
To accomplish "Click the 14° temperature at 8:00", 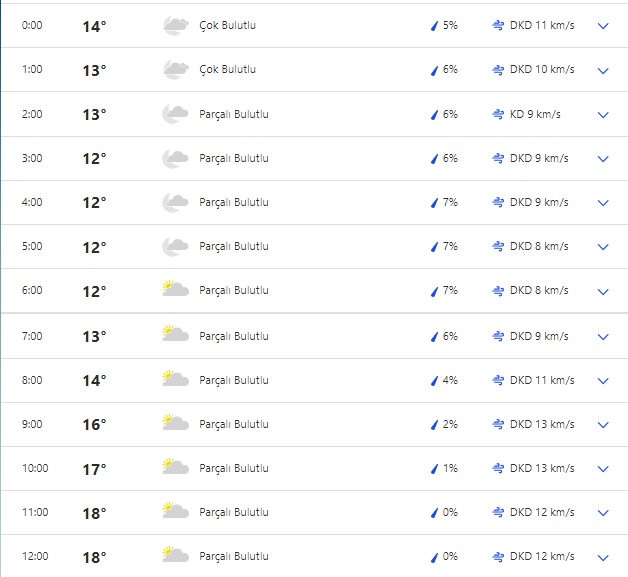I will click(94, 380).
